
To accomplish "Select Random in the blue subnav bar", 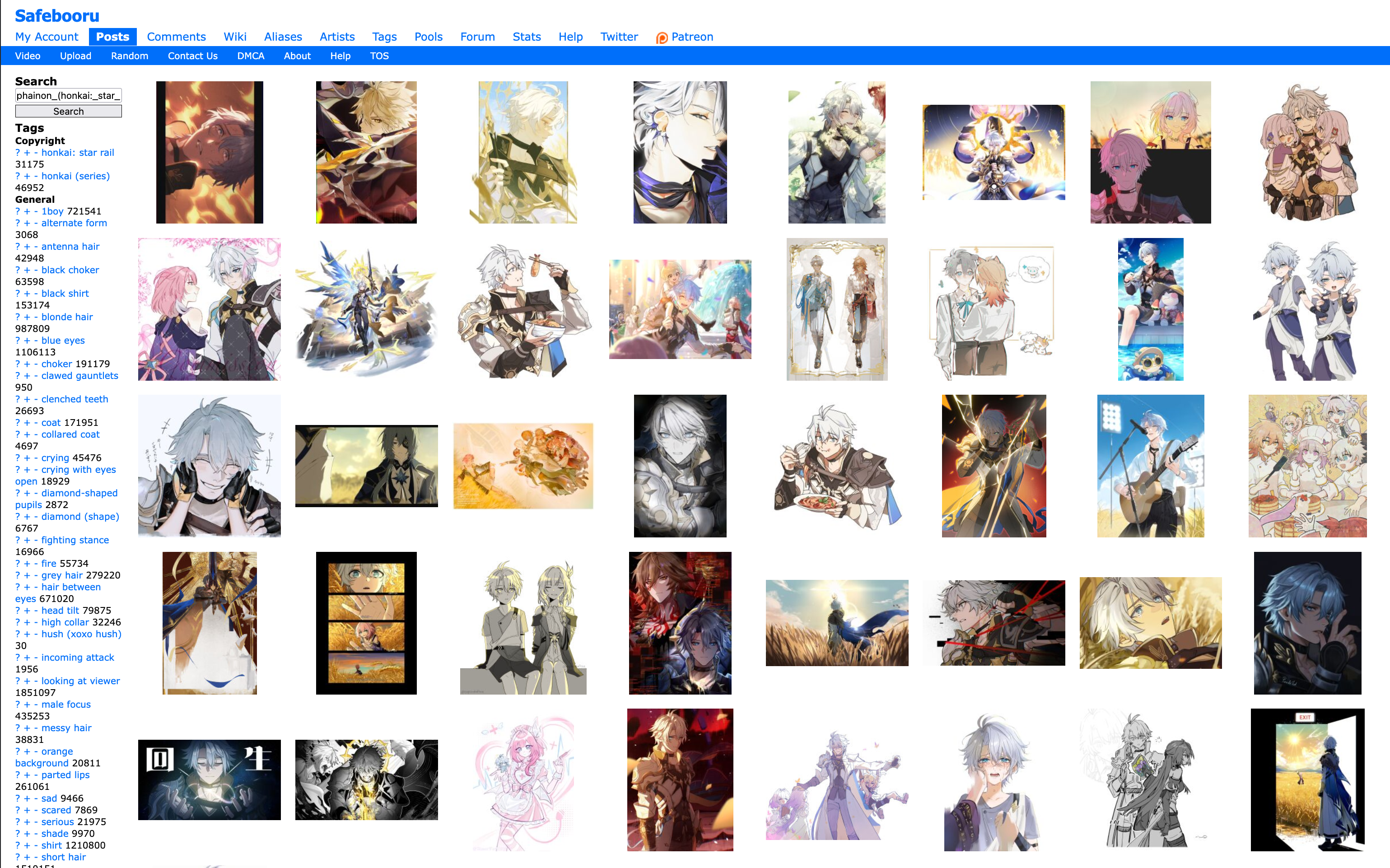I will [x=129, y=56].
